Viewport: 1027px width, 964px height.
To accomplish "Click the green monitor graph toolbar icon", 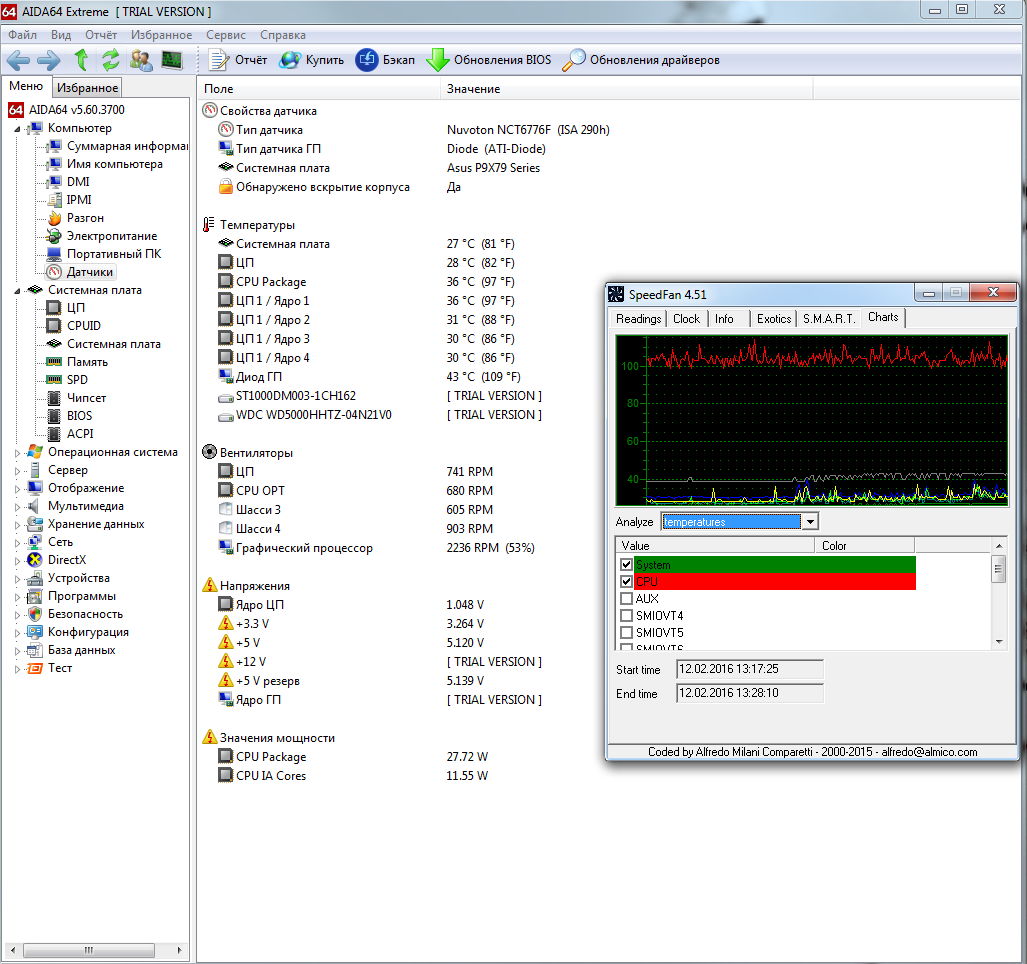I will click(172, 60).
